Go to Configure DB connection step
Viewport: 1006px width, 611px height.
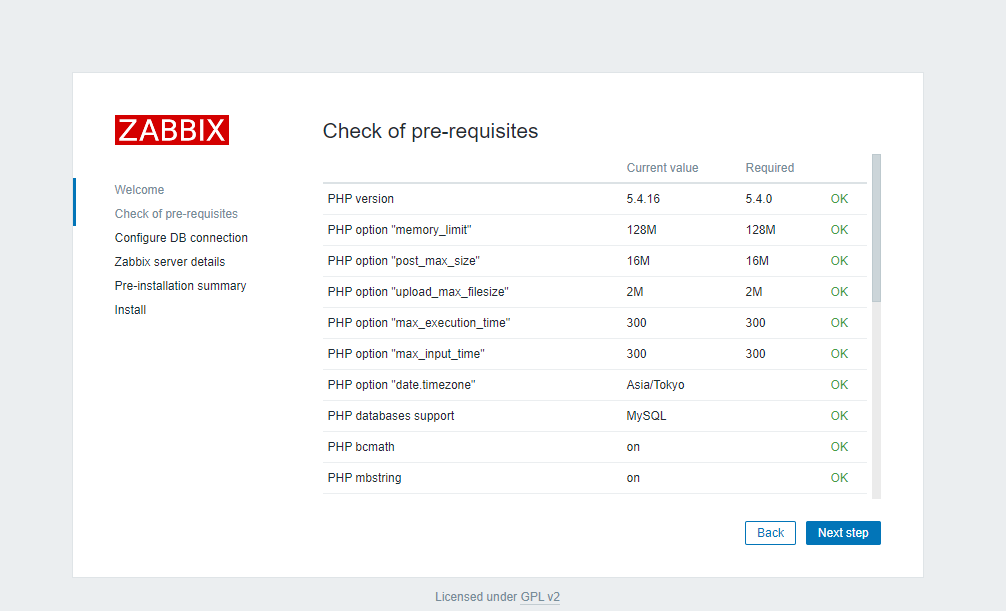pyautogui.click(x=181, y=237)
